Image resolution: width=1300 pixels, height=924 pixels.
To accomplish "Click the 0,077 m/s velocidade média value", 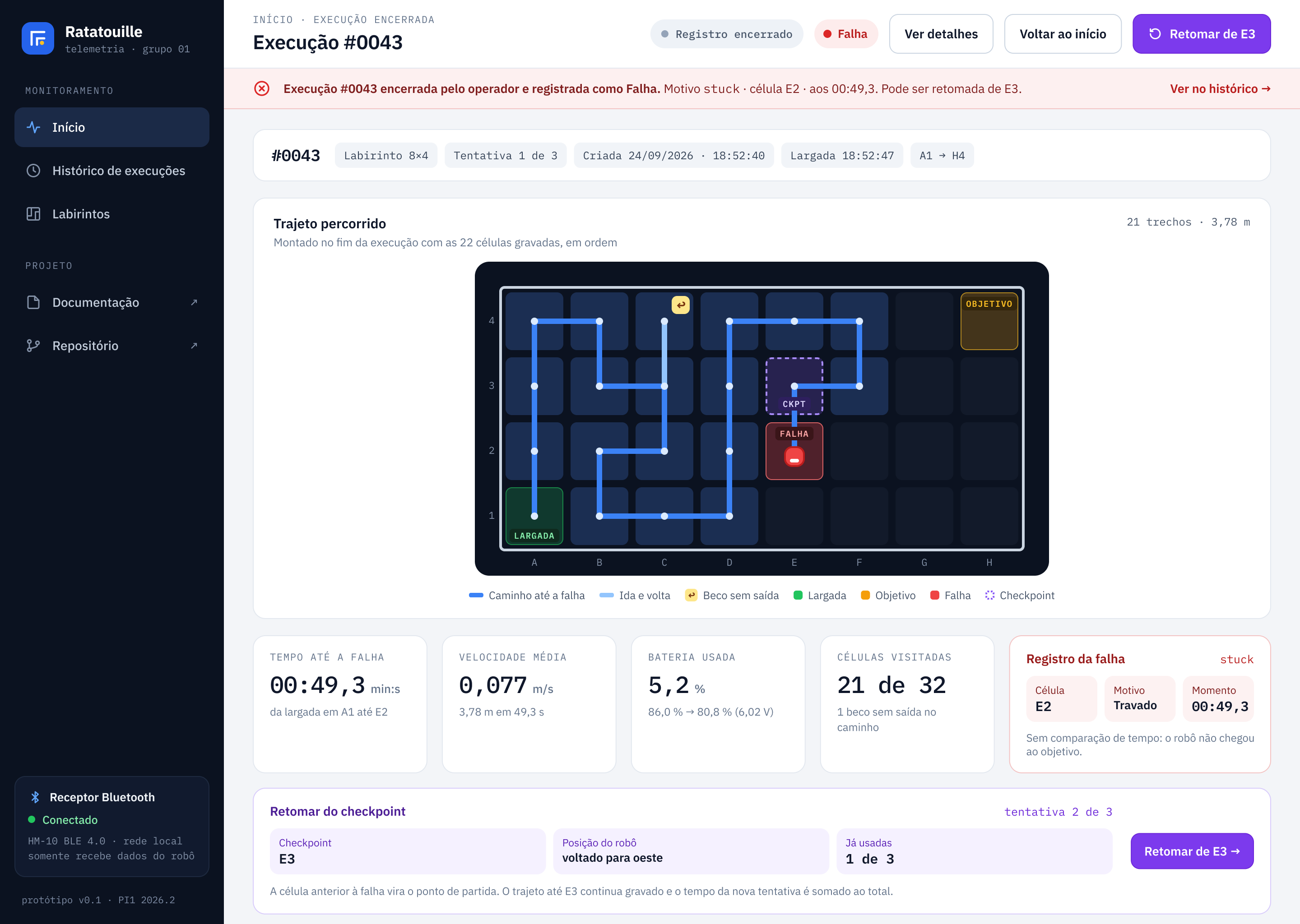I will click(x=493, y=686).
